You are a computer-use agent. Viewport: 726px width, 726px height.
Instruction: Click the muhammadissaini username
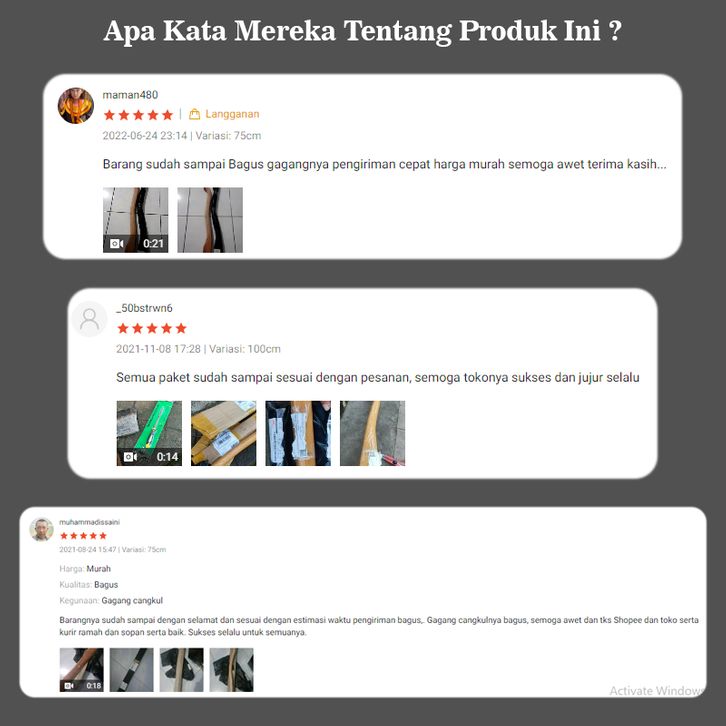pyautogui.click(x=89, y=522)
